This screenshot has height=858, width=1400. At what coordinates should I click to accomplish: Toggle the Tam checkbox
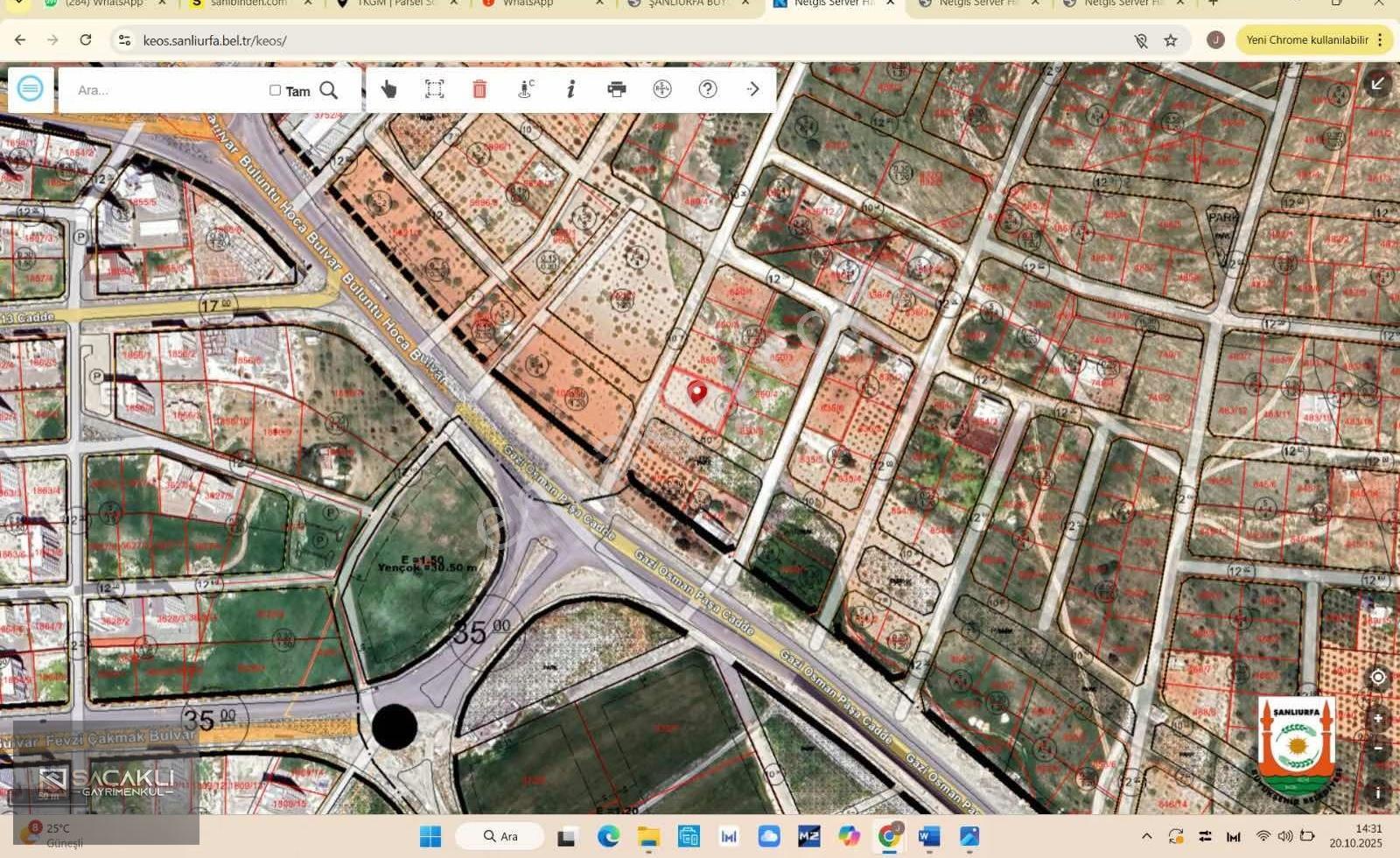pos(275,90)
